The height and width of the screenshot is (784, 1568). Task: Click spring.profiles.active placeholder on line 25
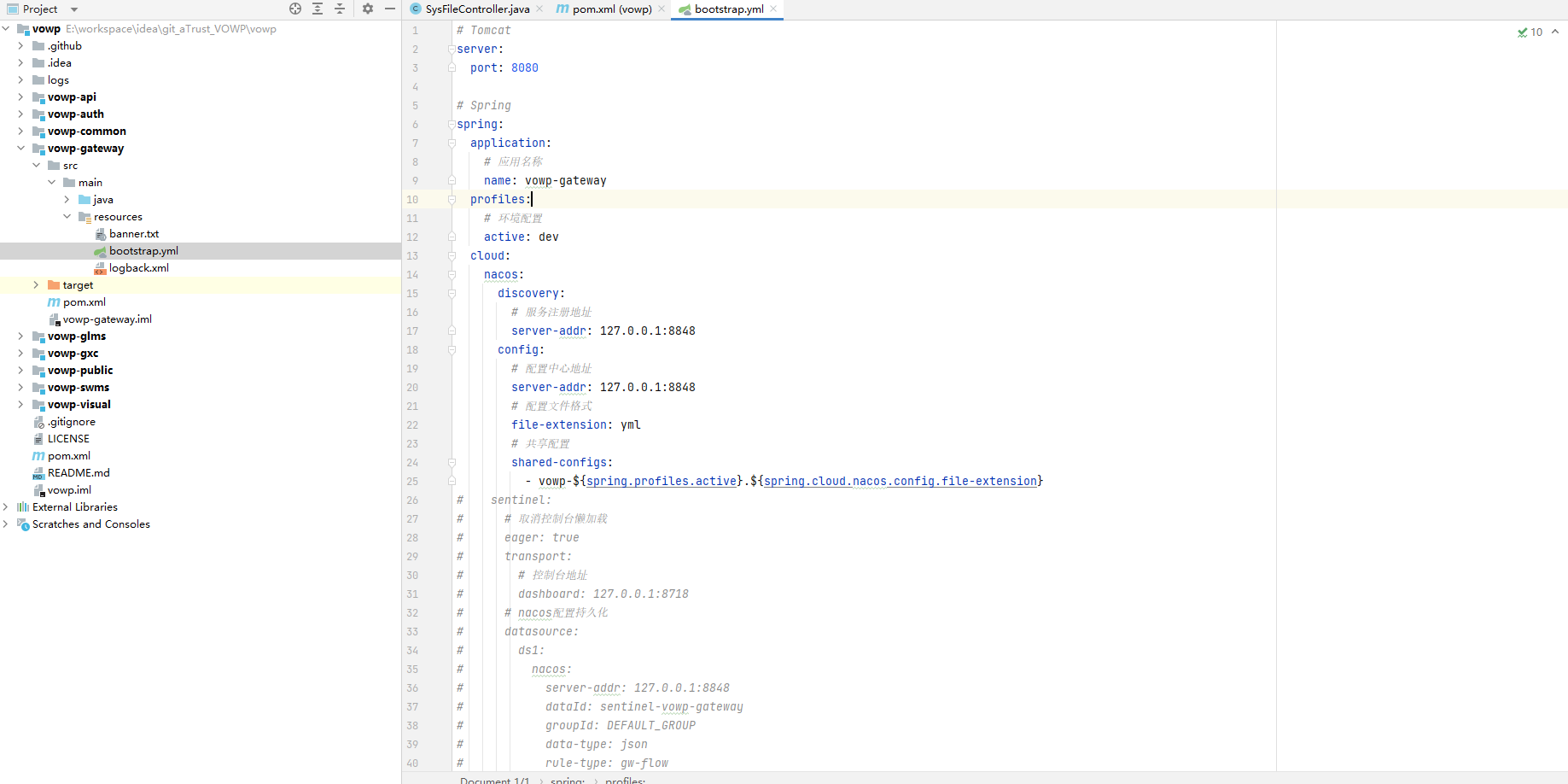(662, 481)
